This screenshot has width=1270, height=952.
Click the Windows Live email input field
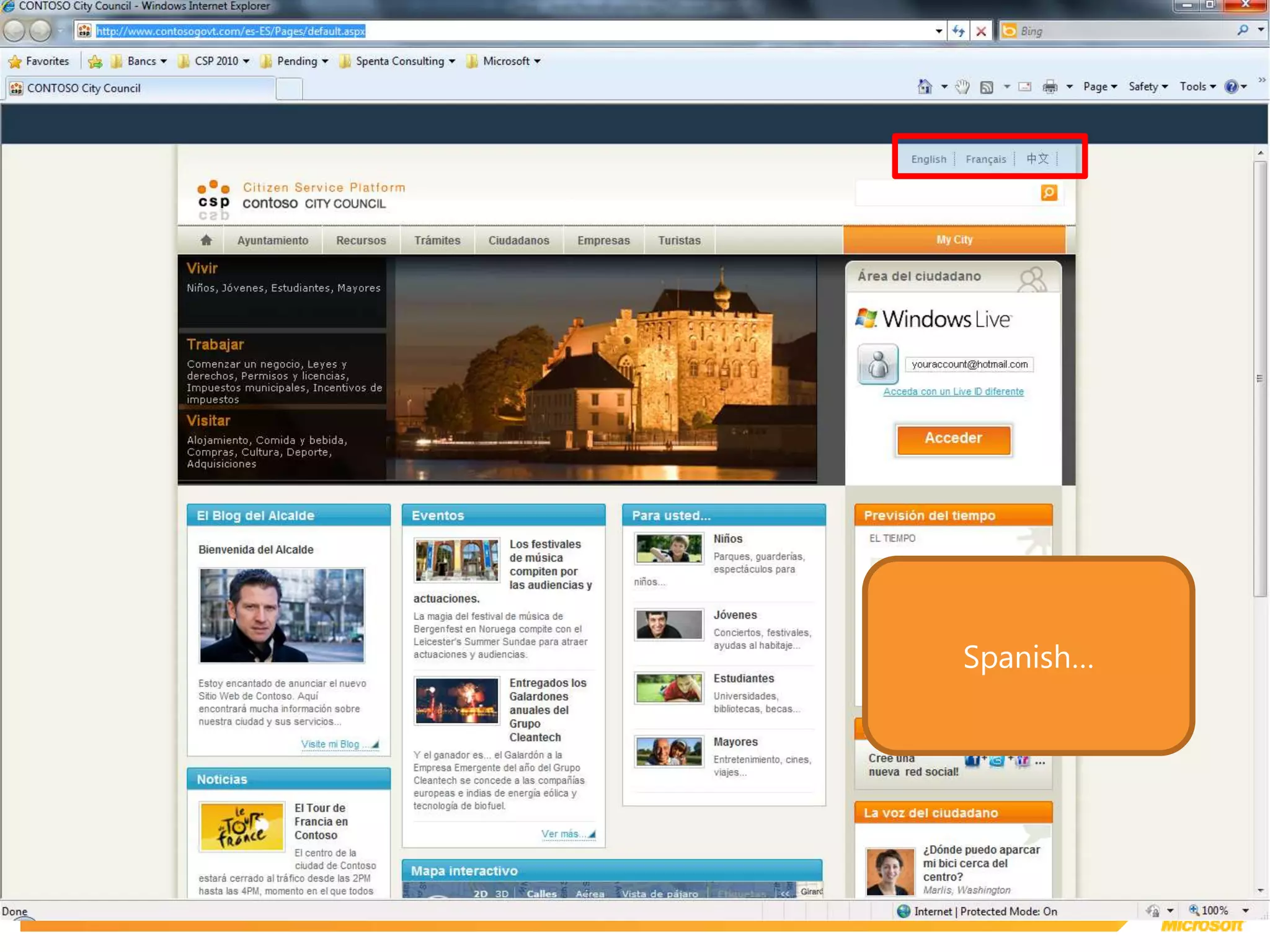click(x=969, y=364)
